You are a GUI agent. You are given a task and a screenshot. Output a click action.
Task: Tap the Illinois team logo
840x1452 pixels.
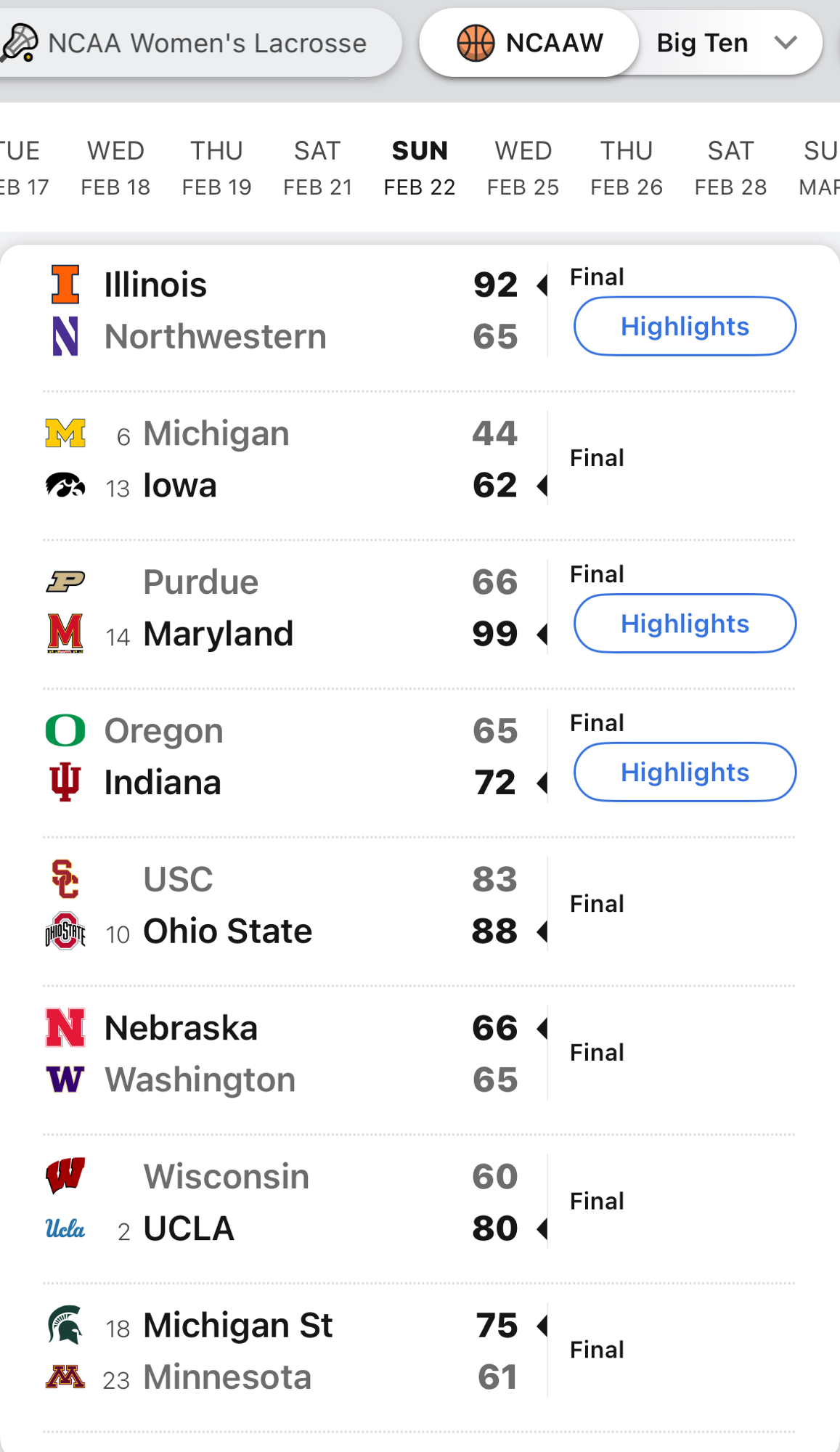[x=65, y=284]
